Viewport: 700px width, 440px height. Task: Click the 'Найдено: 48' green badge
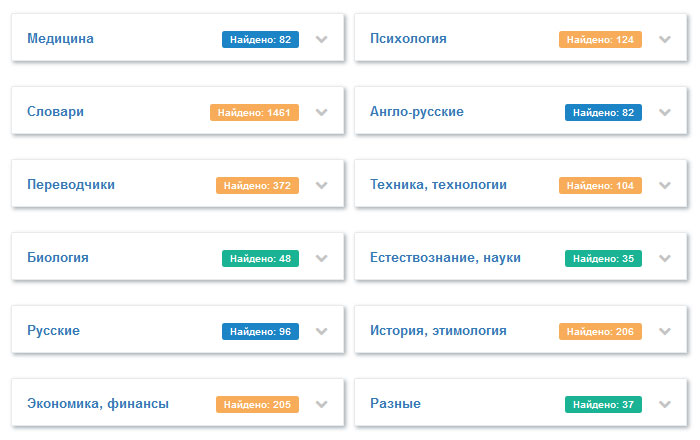pos(260,258)
